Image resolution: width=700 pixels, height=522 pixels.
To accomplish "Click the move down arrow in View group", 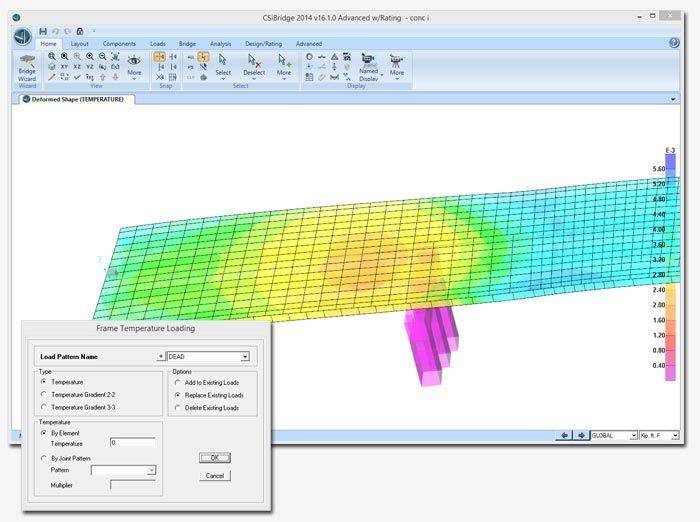I will click(x=115, y=77).
